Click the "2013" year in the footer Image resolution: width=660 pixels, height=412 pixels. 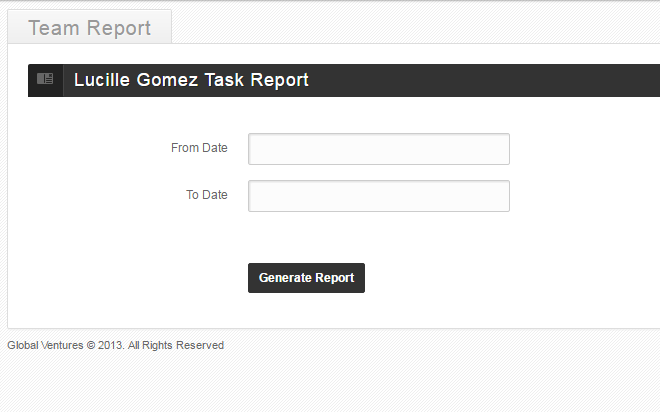(x=109, y=346)
